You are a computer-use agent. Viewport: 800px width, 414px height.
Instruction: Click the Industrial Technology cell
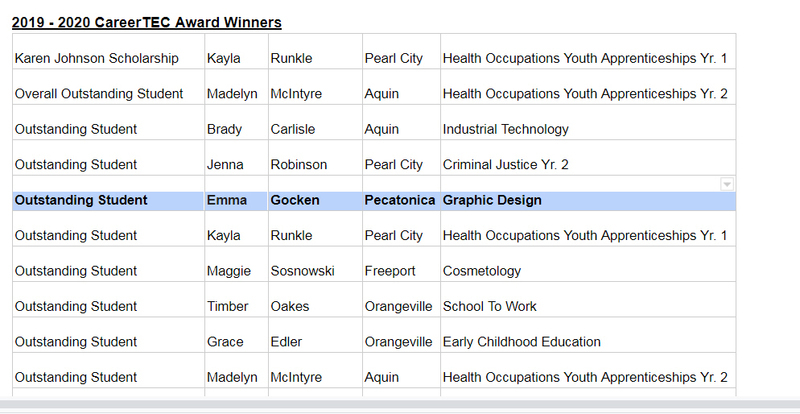tap(505, 129)
